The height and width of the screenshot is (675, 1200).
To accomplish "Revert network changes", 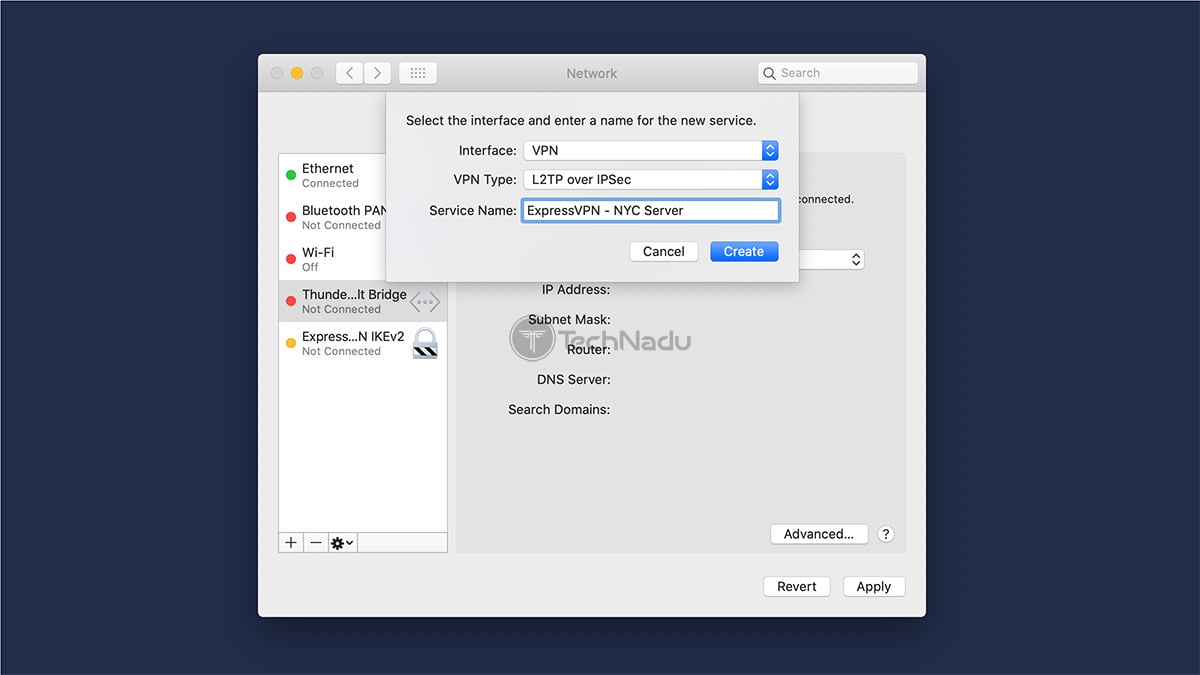I will pos(797,587).
